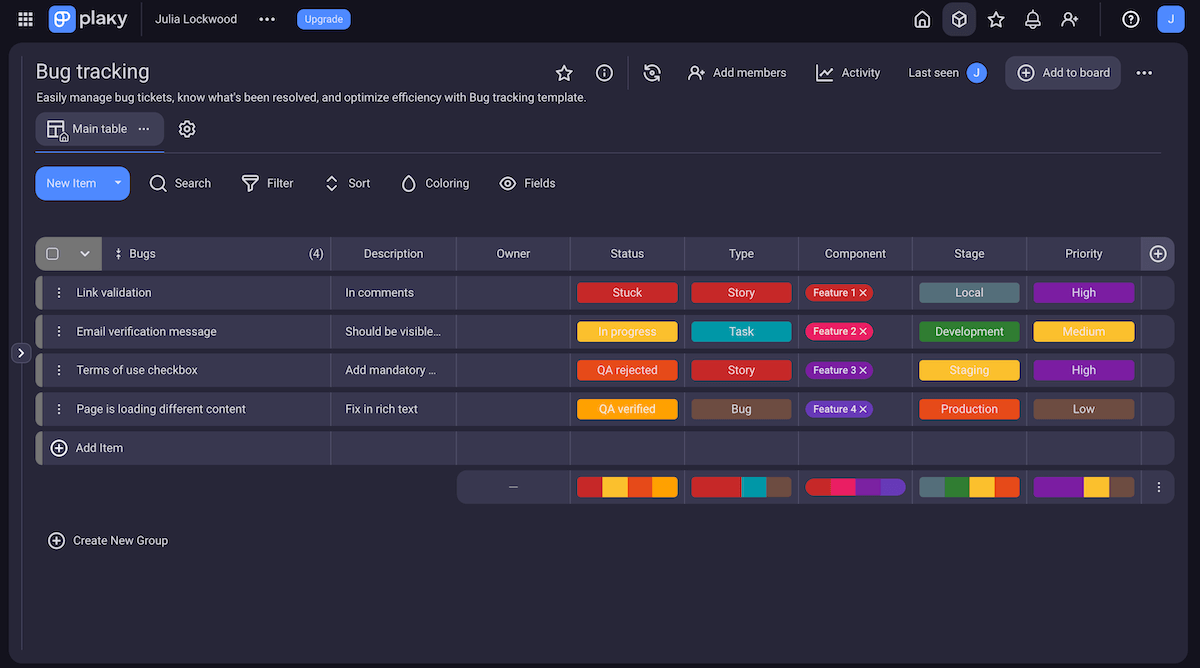Click the invite user icon in the header
The height and width of the screenshot is (668, 1200).
(x=1070, y=19)
